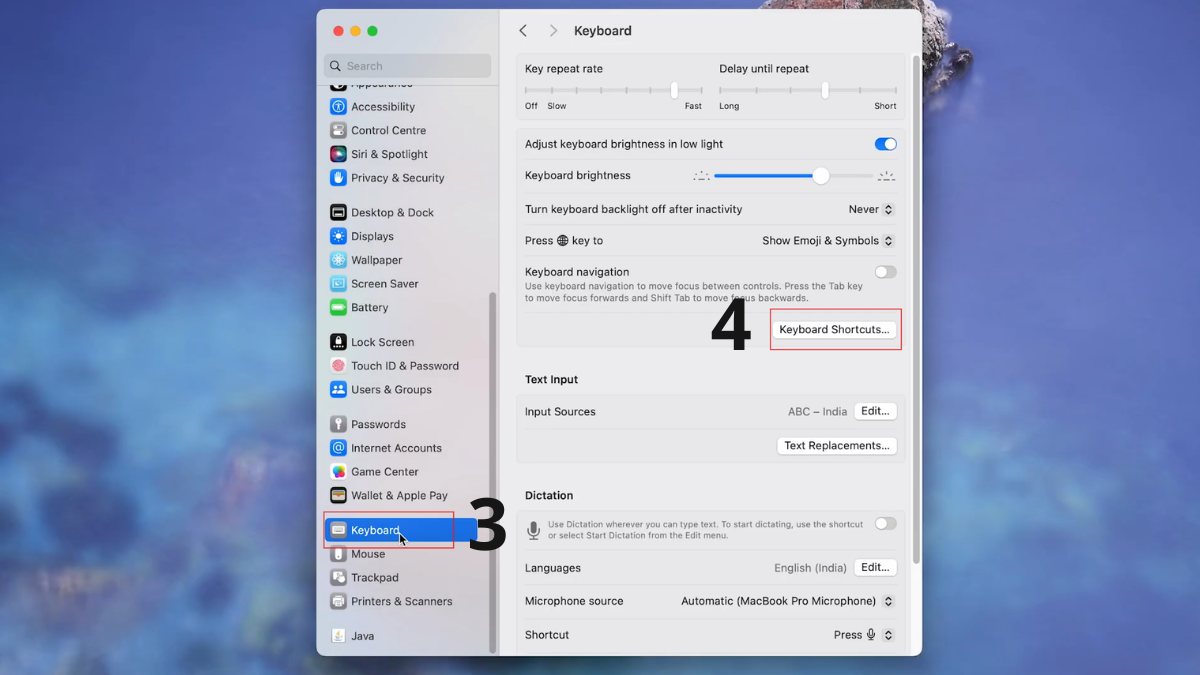This screenshot has height=675, width=1200.
Task: Select Lock Screen sidebar entry
Action: coord(382,342)
